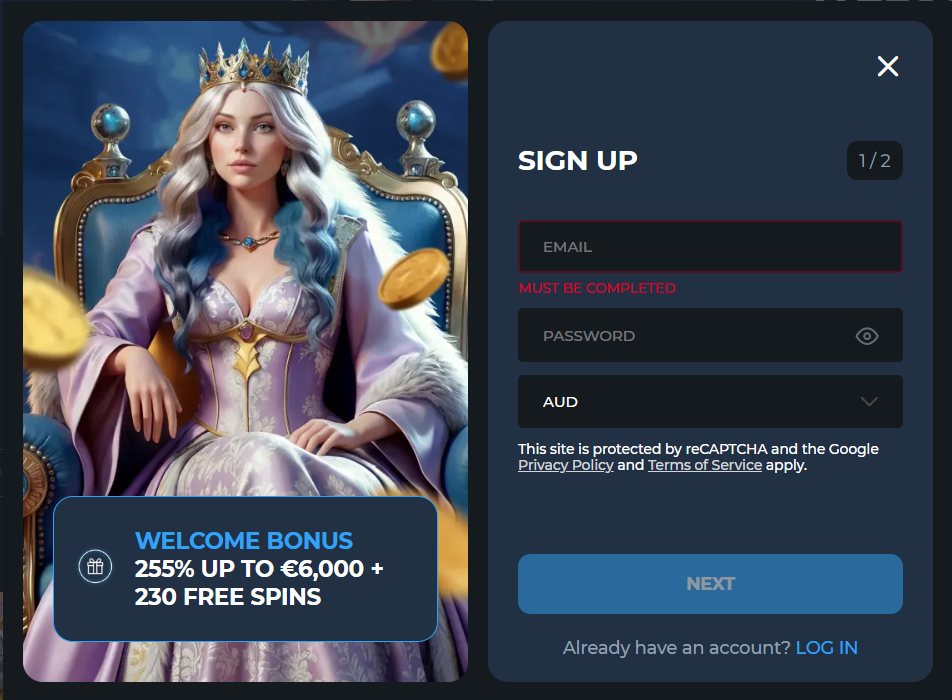
Task: Click the NEXT button
Action: (710, 583)
